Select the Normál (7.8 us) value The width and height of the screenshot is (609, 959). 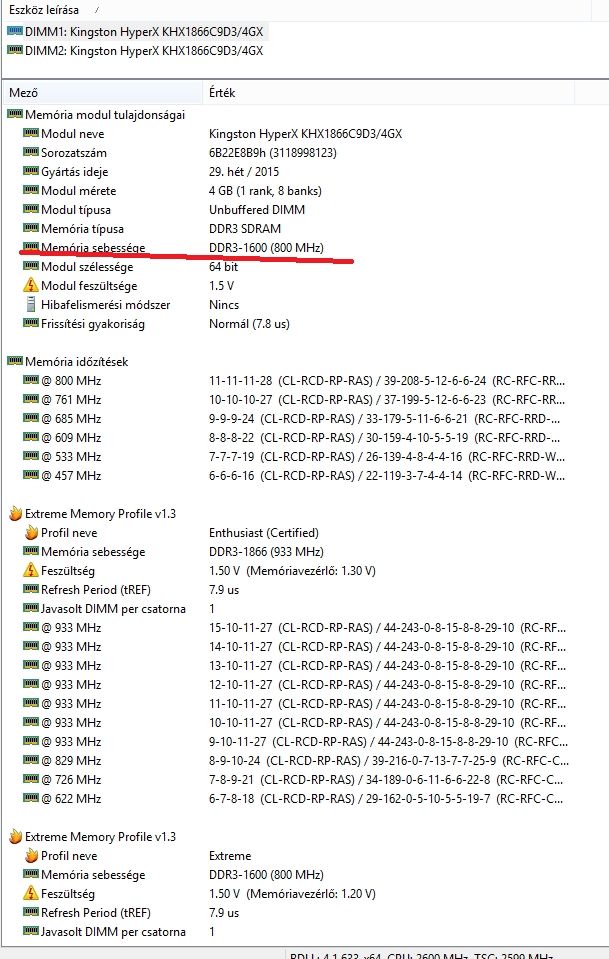pyautogui.click(x=249, y=324)
